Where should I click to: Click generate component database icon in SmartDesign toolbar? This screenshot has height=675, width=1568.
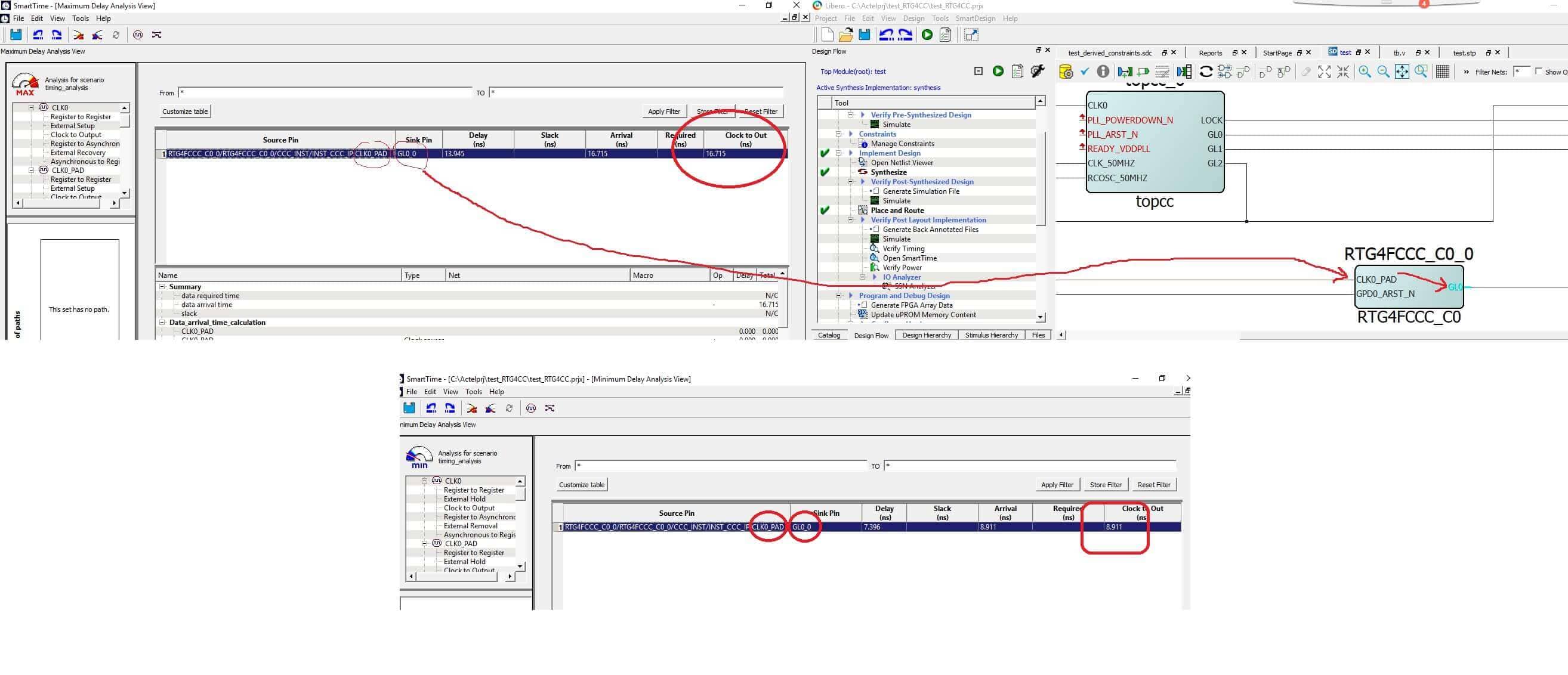point(1066,72)
